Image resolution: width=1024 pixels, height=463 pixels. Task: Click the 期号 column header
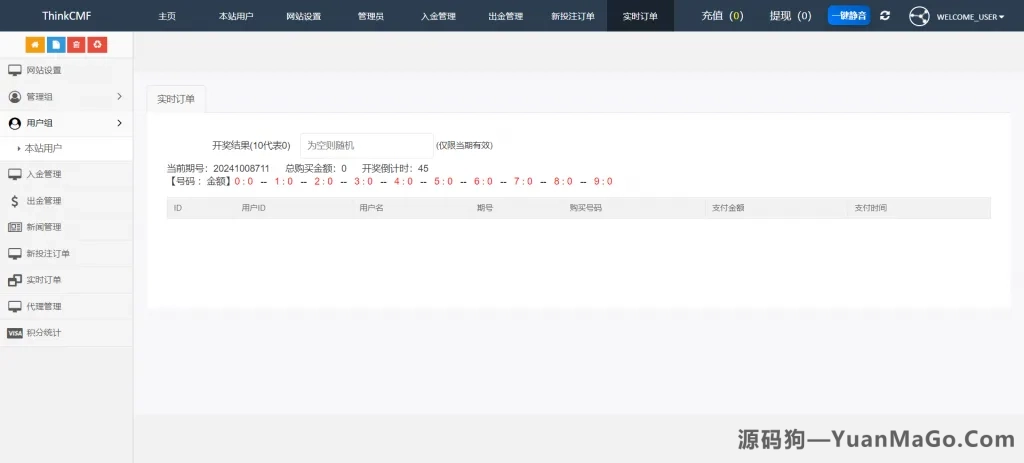485,208
